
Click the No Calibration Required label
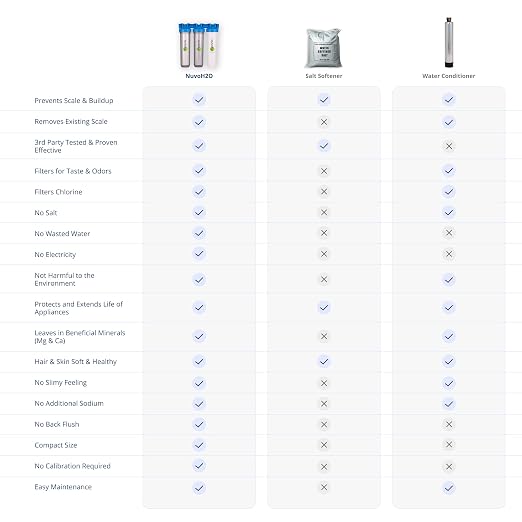[x=72, y=466]
